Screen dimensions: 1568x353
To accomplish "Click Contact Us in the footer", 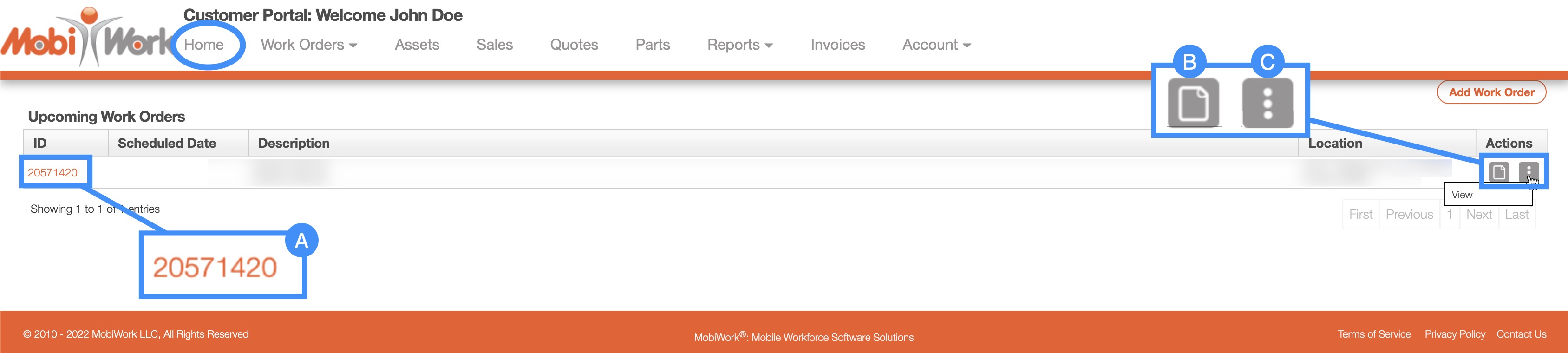I will click(1521, 334).
